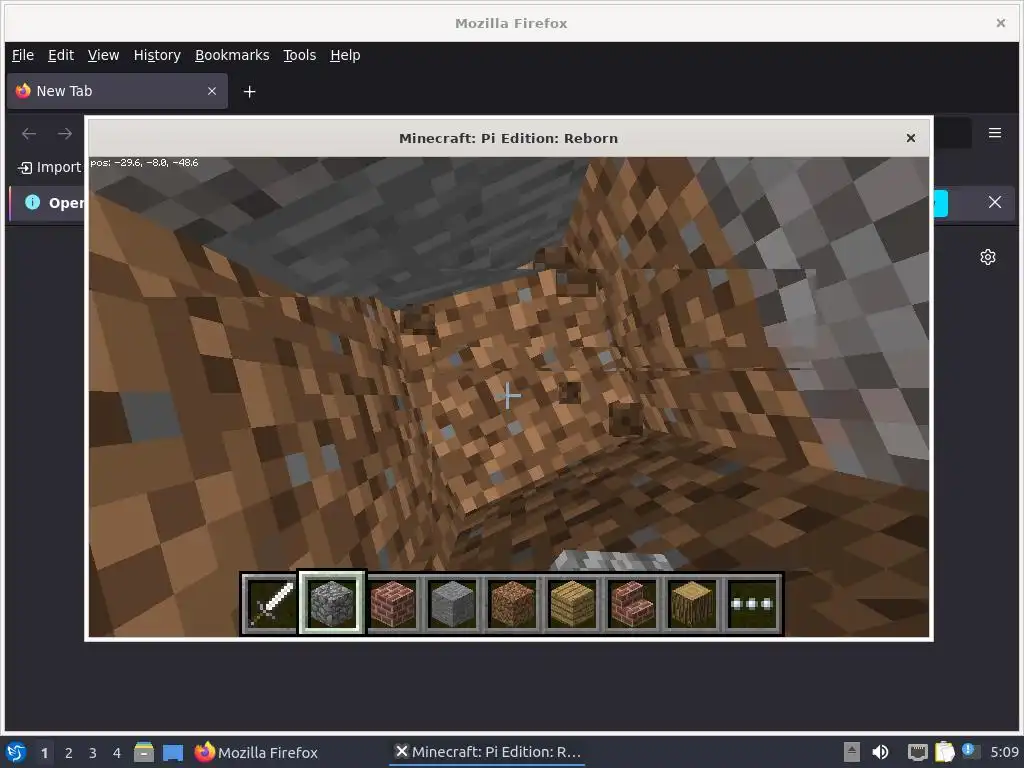Open the Bookmarks menu in Firefox
The height and width of the screenshot is (768, 1024).
(x=232, y=56)
